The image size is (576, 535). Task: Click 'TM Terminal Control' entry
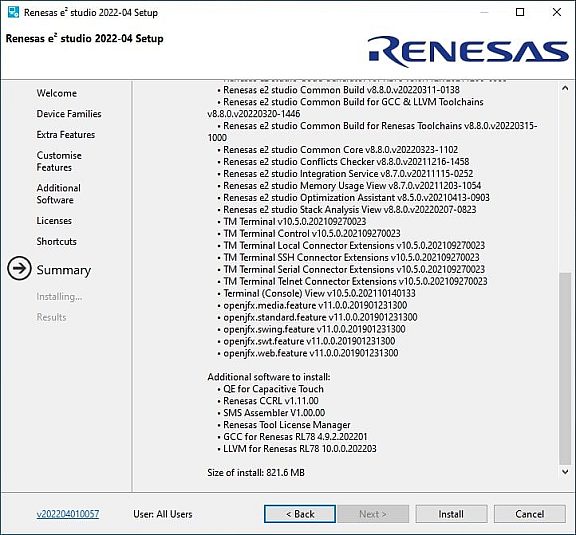tap(312, 234)
